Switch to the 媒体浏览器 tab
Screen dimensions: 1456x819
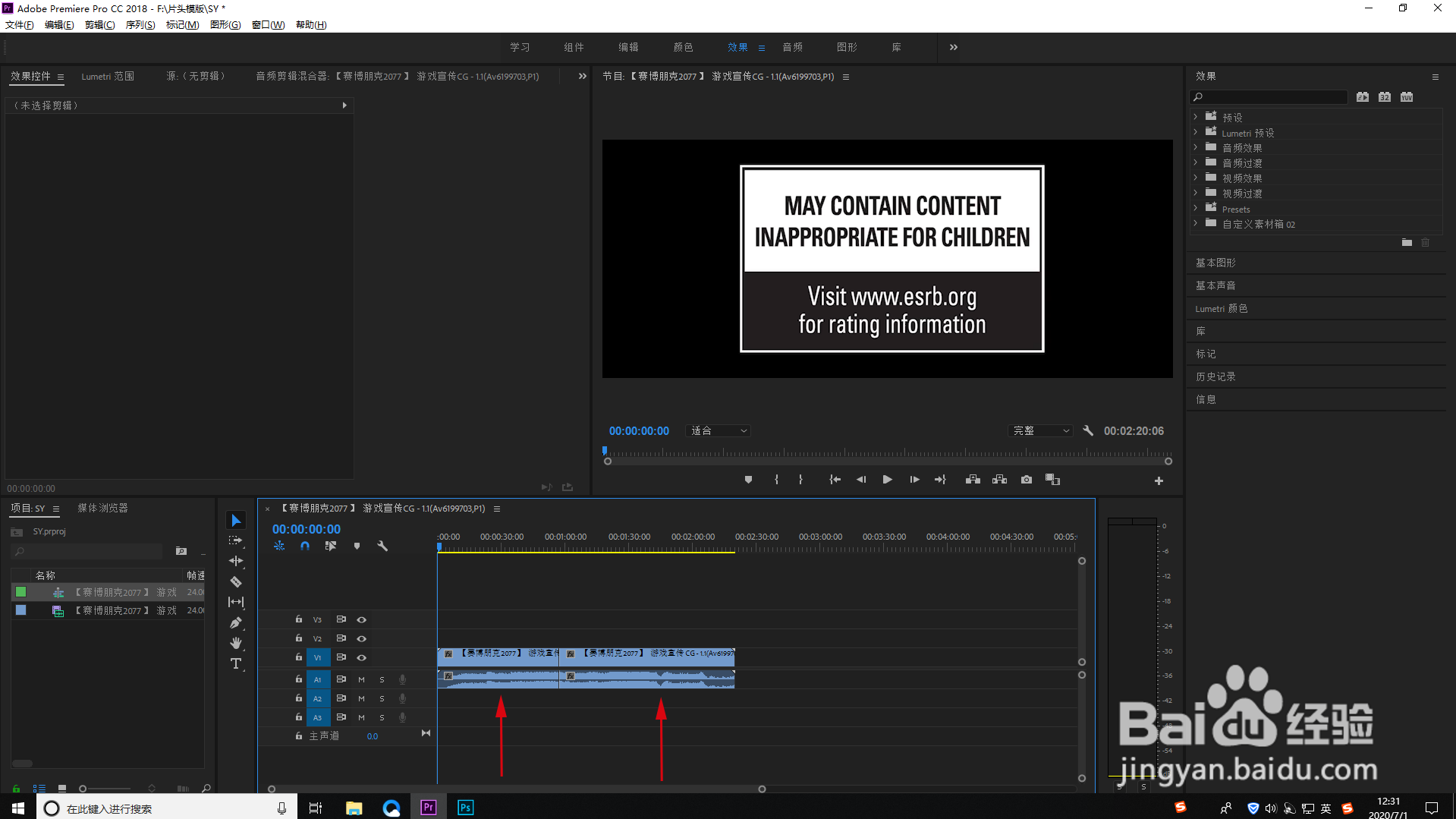click(102, 509)
